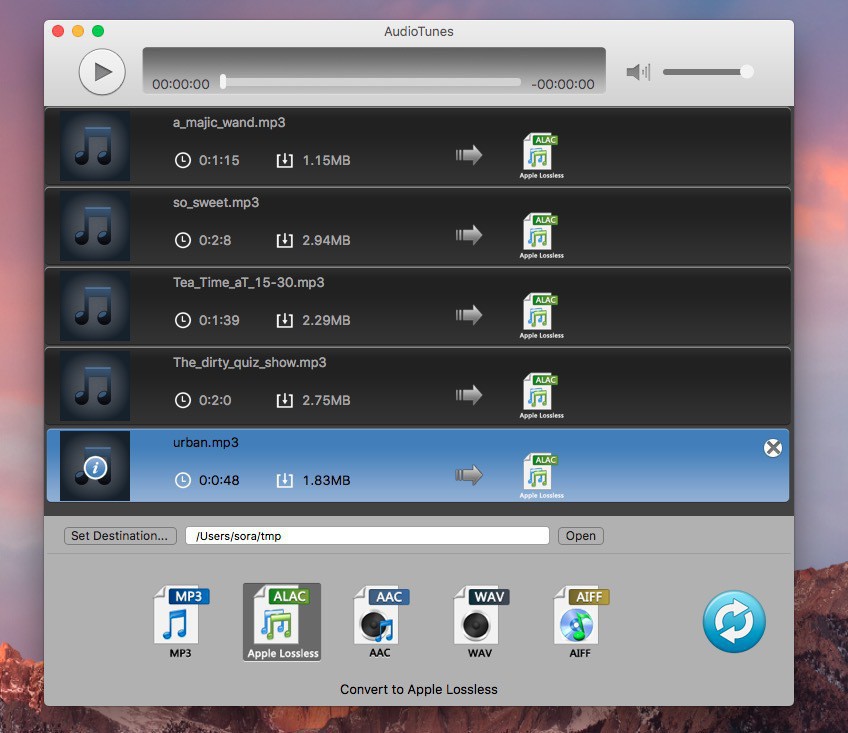
Task: Click the Convert to Apple Lossless status text
Action: tap(419, 689)
